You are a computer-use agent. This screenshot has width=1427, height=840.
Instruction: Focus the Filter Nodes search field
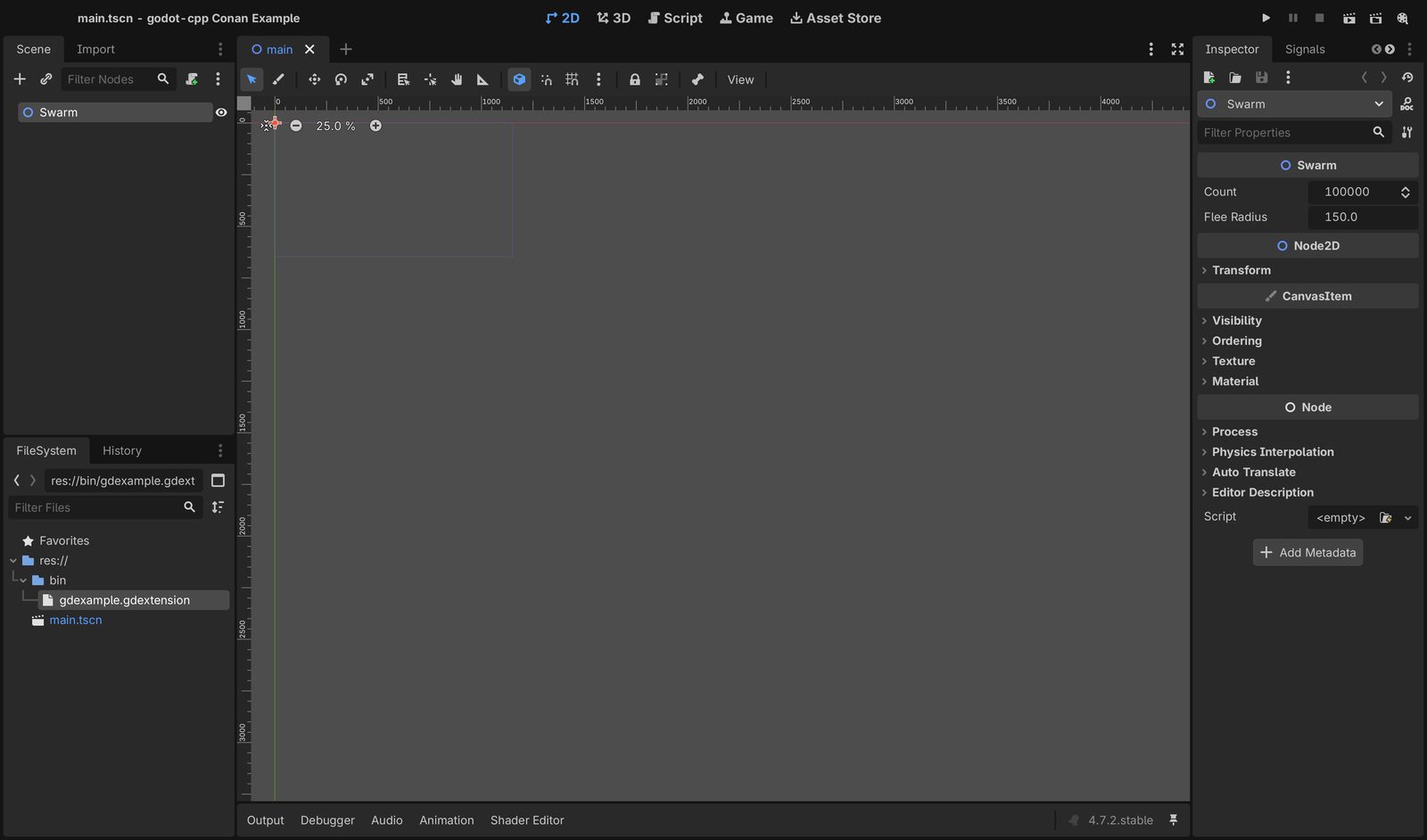click(118, 79)
